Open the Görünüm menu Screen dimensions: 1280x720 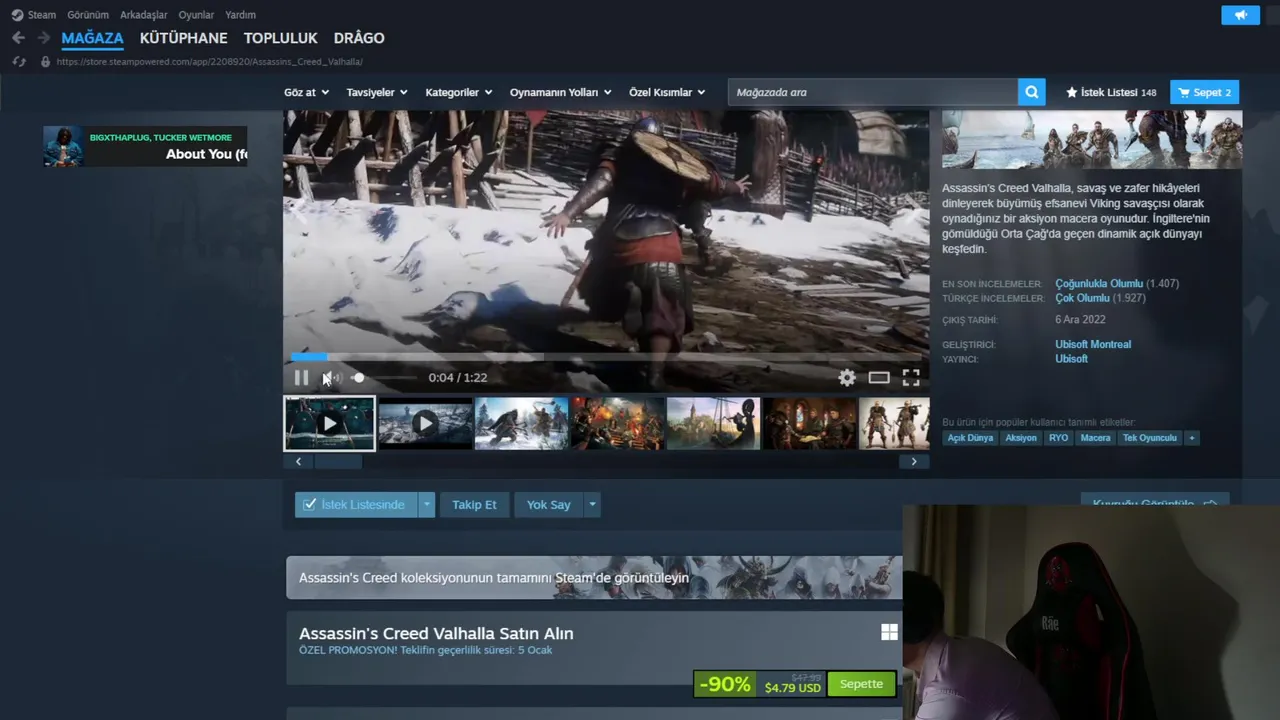88,15
